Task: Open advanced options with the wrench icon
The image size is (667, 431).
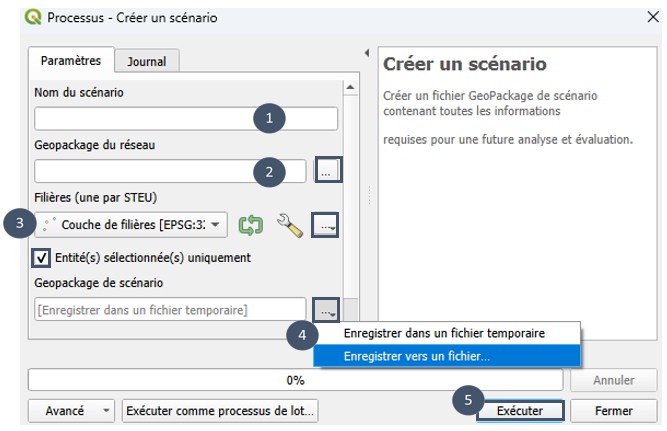Action: (290, 225)
